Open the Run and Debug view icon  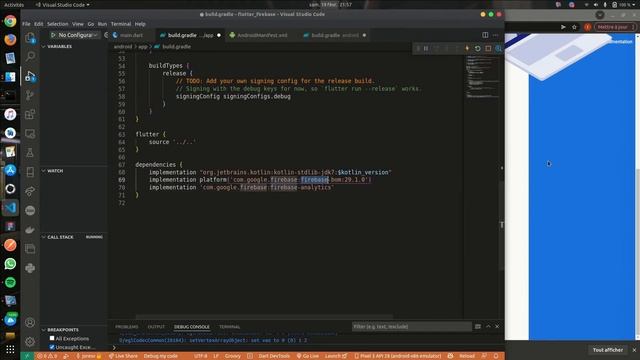click(30, 76)
